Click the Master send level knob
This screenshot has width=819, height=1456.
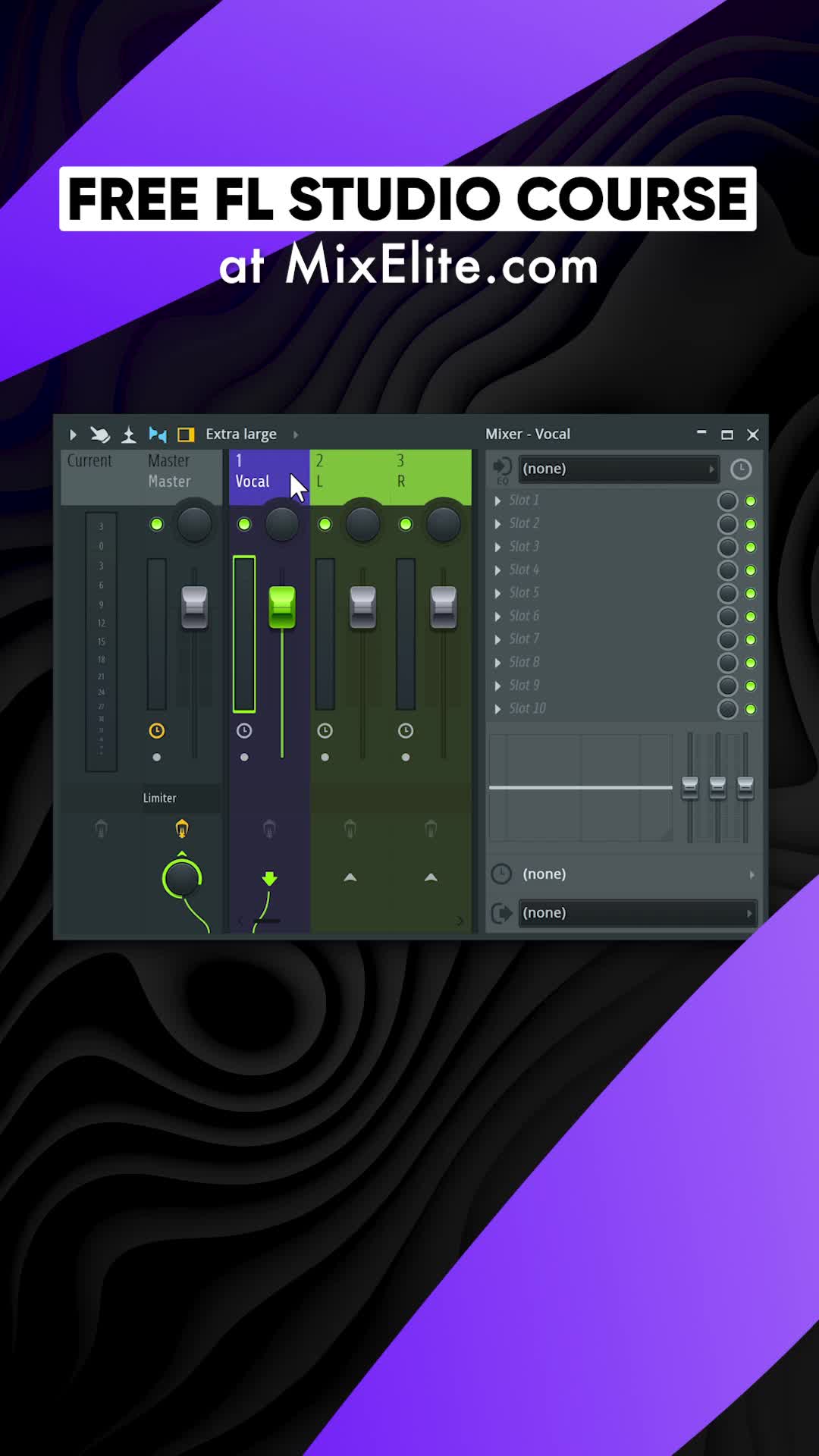coord(182,879)
